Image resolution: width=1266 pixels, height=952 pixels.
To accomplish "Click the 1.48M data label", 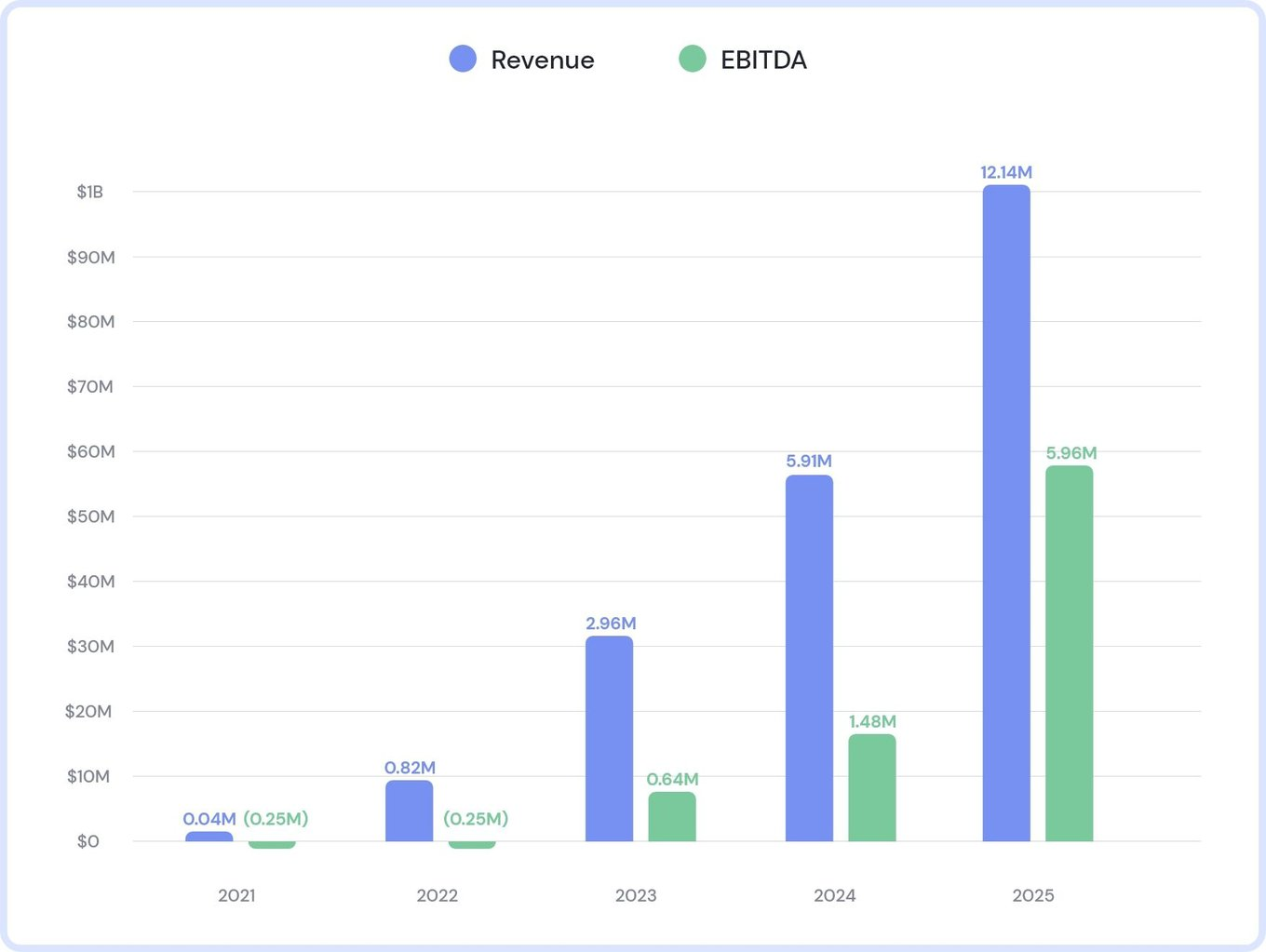I will (872, 721).
